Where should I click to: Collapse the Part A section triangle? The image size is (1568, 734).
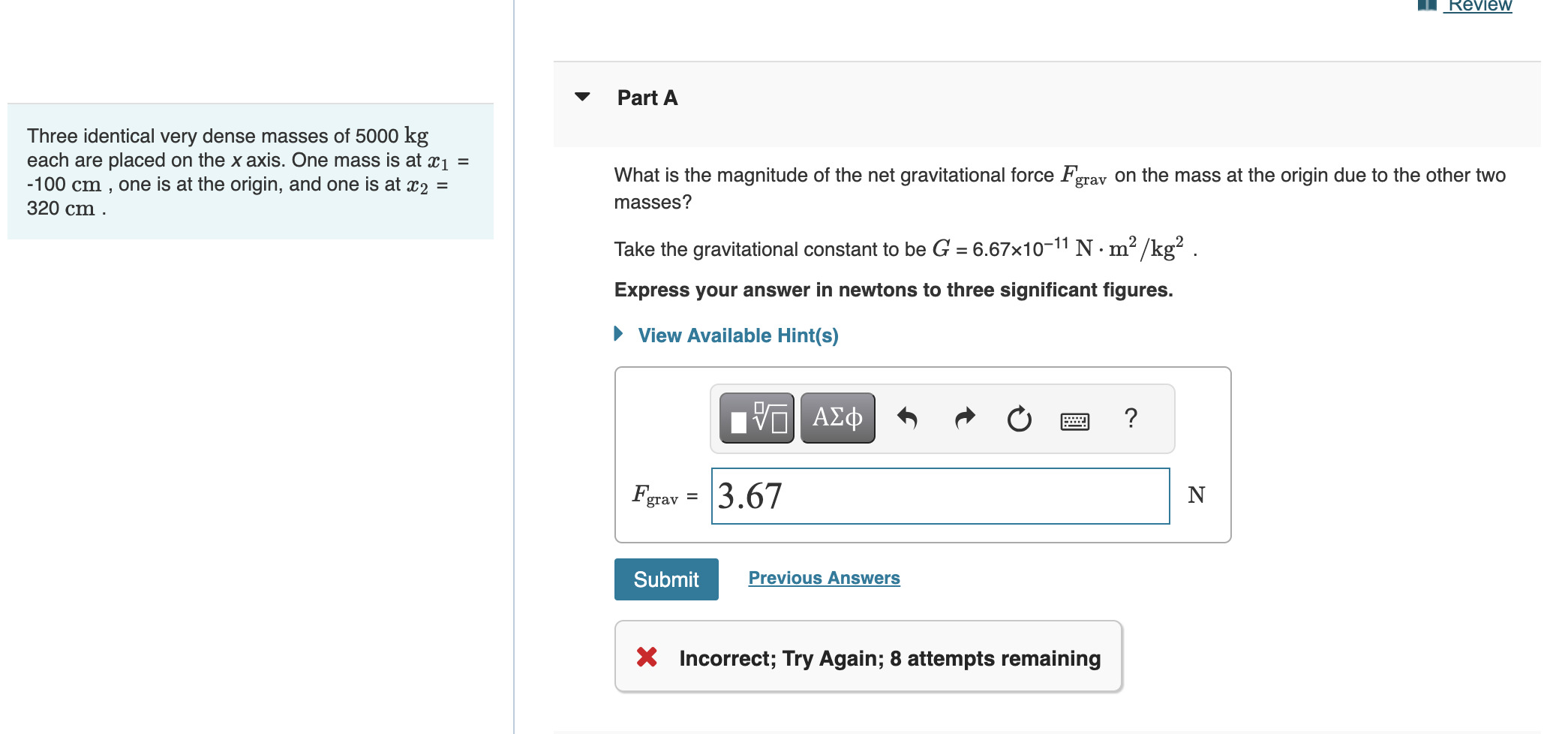582,97
